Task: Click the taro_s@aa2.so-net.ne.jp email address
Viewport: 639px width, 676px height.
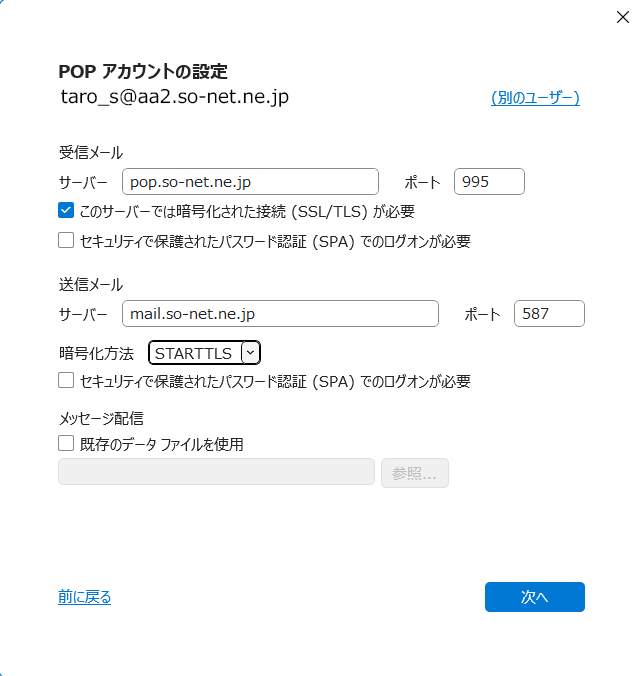Action: [x=174, y=97]
